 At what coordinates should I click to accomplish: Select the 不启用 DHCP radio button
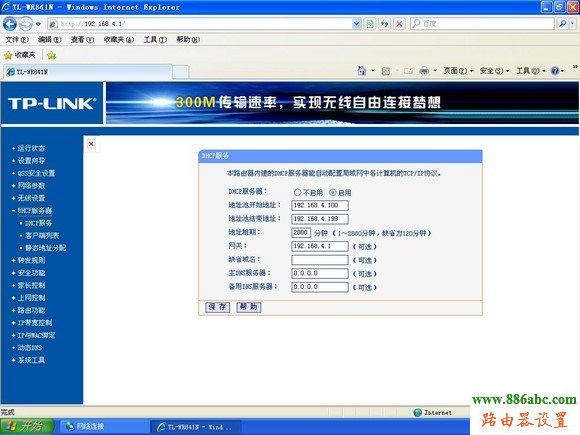pos(297,192)
